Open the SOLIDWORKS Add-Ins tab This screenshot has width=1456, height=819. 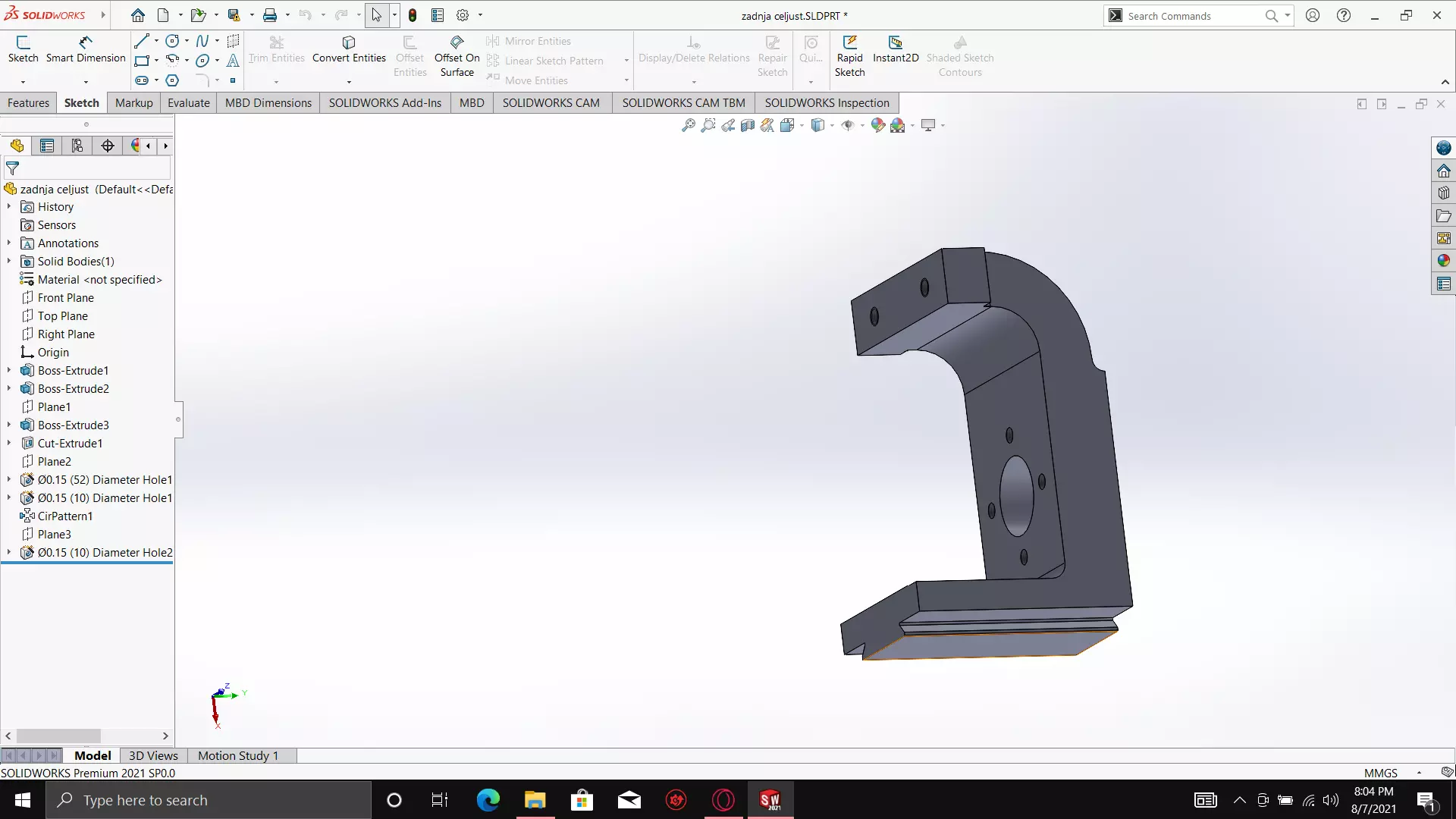pos(384,102)
